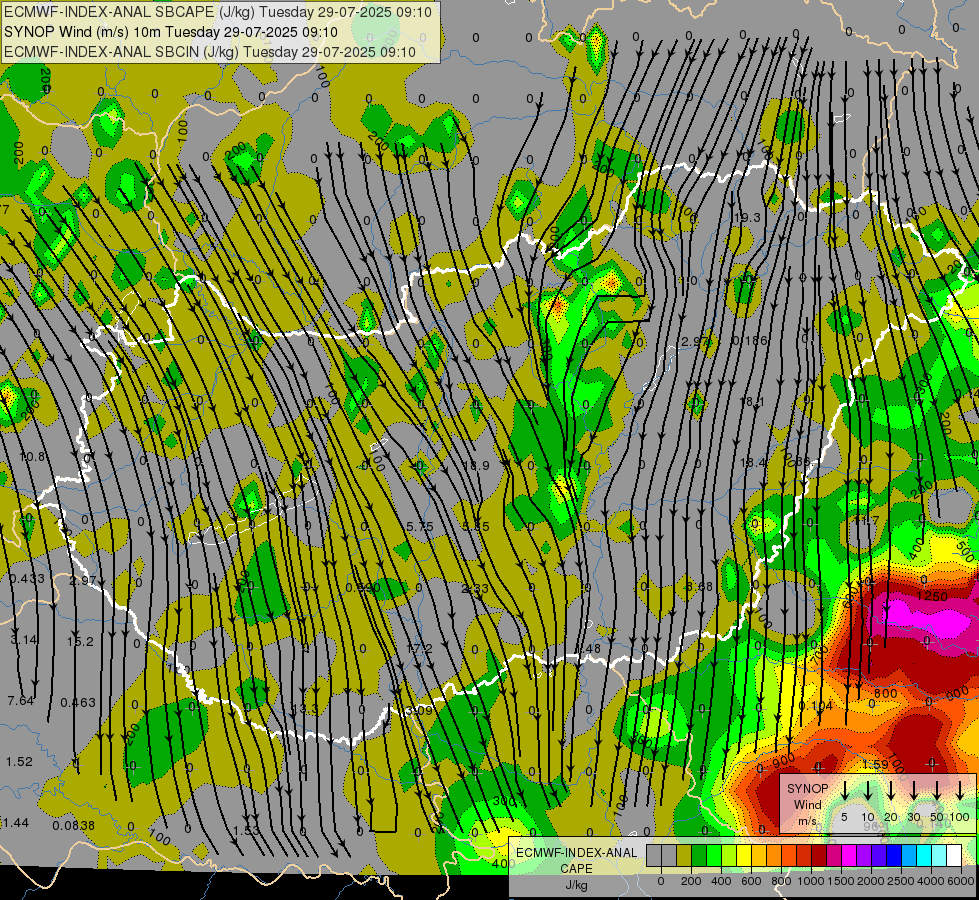
Task: Click the station value '0.433' on map
Action: point(27,578)
